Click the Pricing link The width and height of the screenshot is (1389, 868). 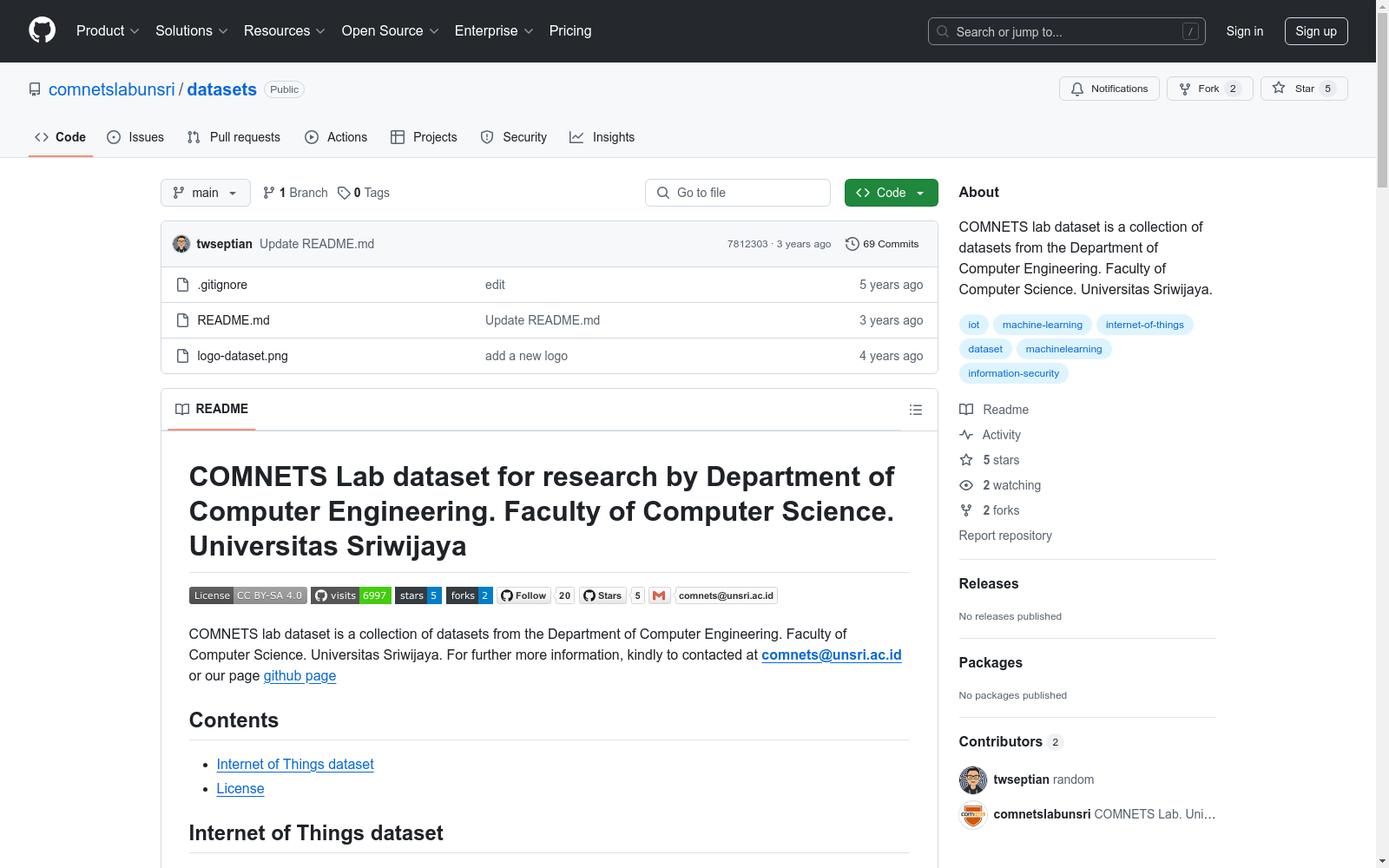[x=570, y=30]
